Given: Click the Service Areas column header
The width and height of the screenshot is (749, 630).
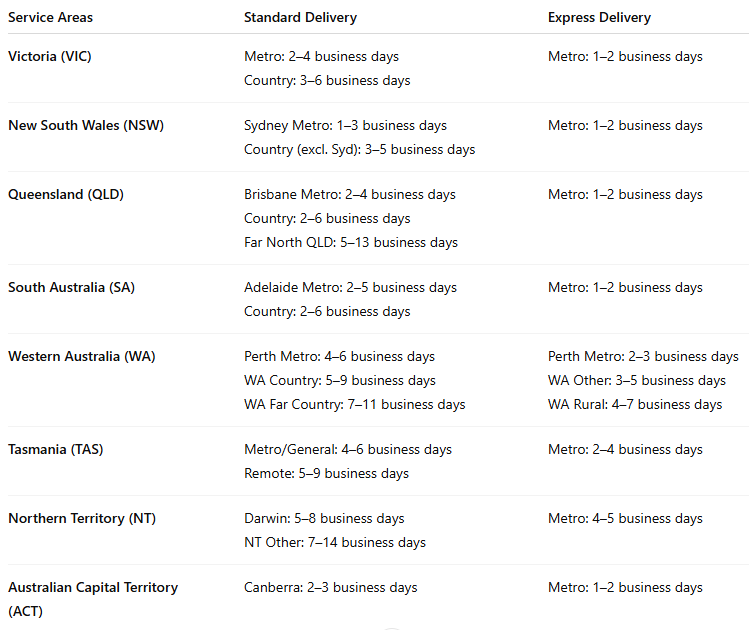Looking at the screenshot, I should coord(50,18).
